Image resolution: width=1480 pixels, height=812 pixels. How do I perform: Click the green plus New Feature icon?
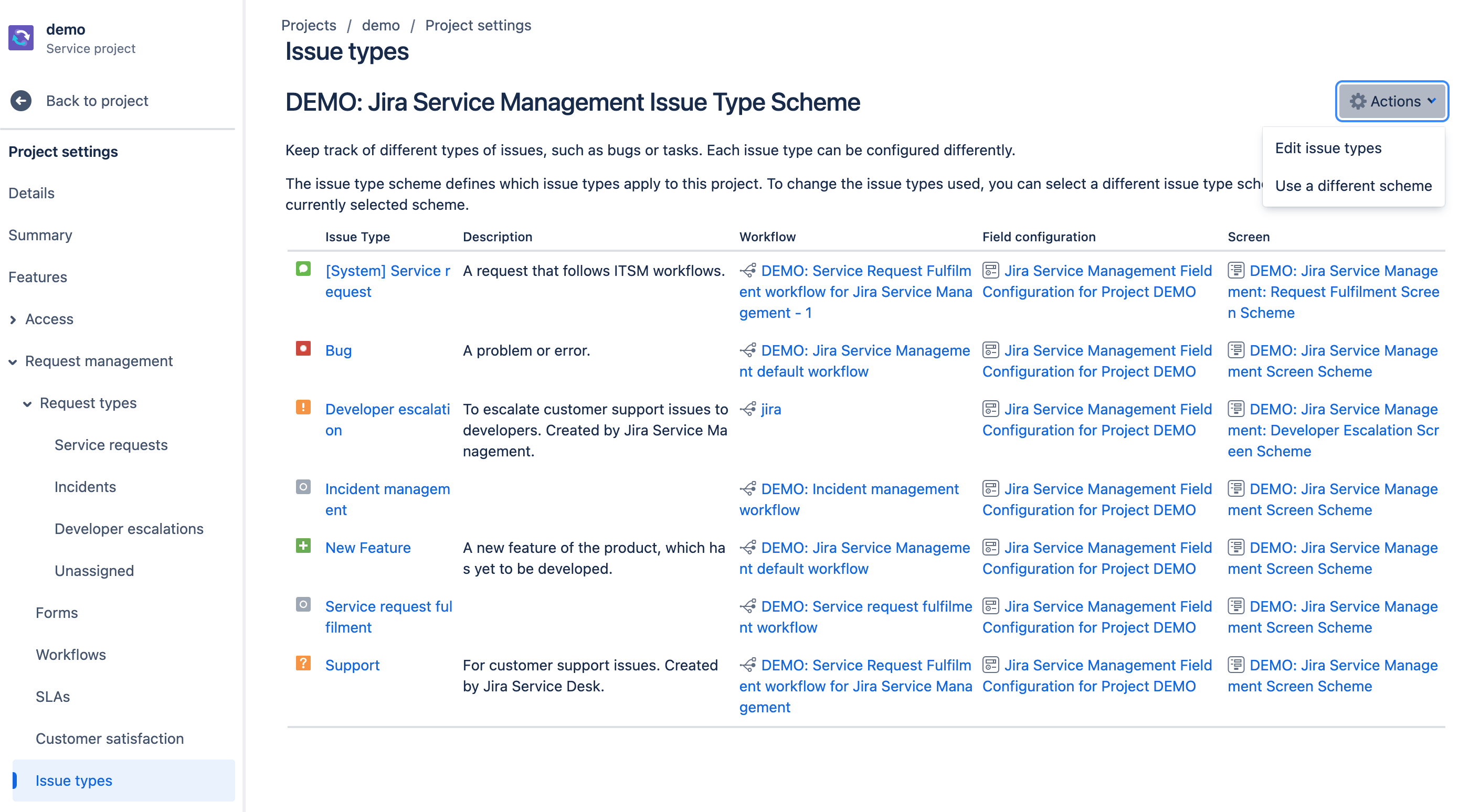pyautogui.click(x=303, y=546)
